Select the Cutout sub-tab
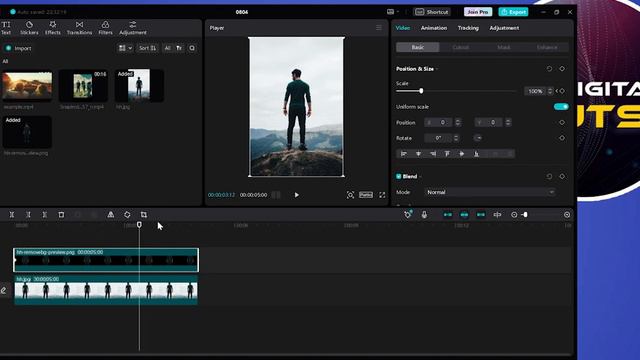The width and height of the screenshot is (640, 360). pyautogui.click(x=460, y=47)
